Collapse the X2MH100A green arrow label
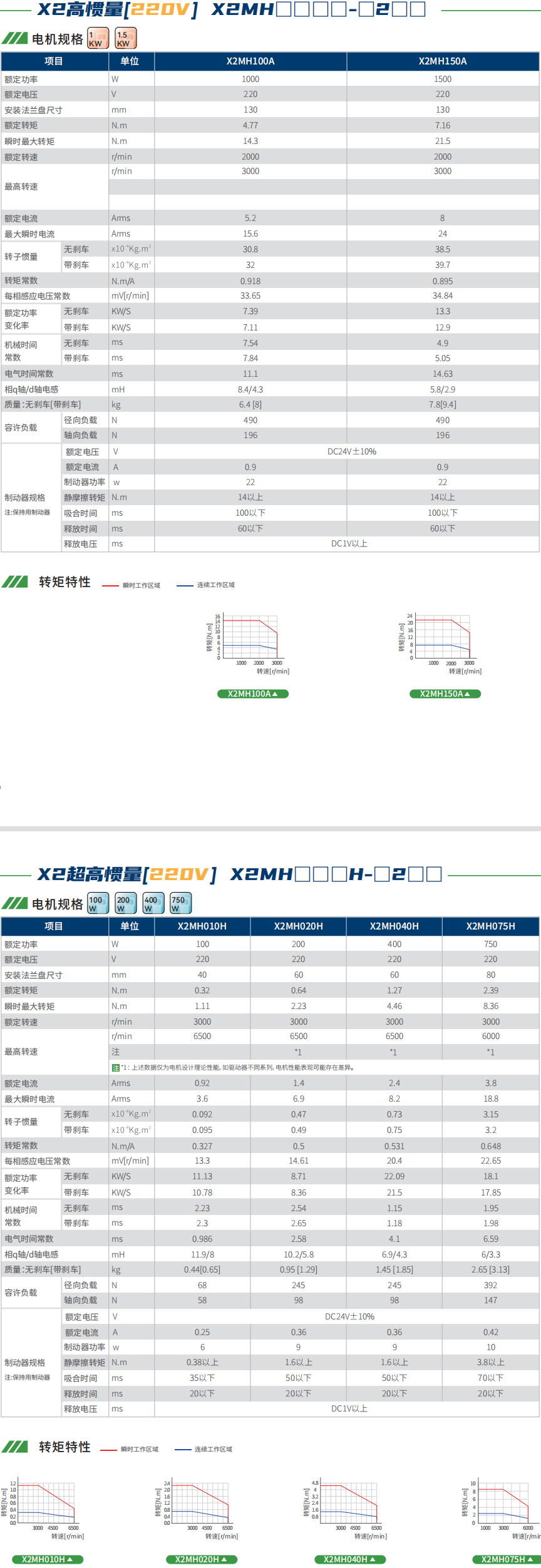Screen dimensions: 541x1568 [253, 694]
